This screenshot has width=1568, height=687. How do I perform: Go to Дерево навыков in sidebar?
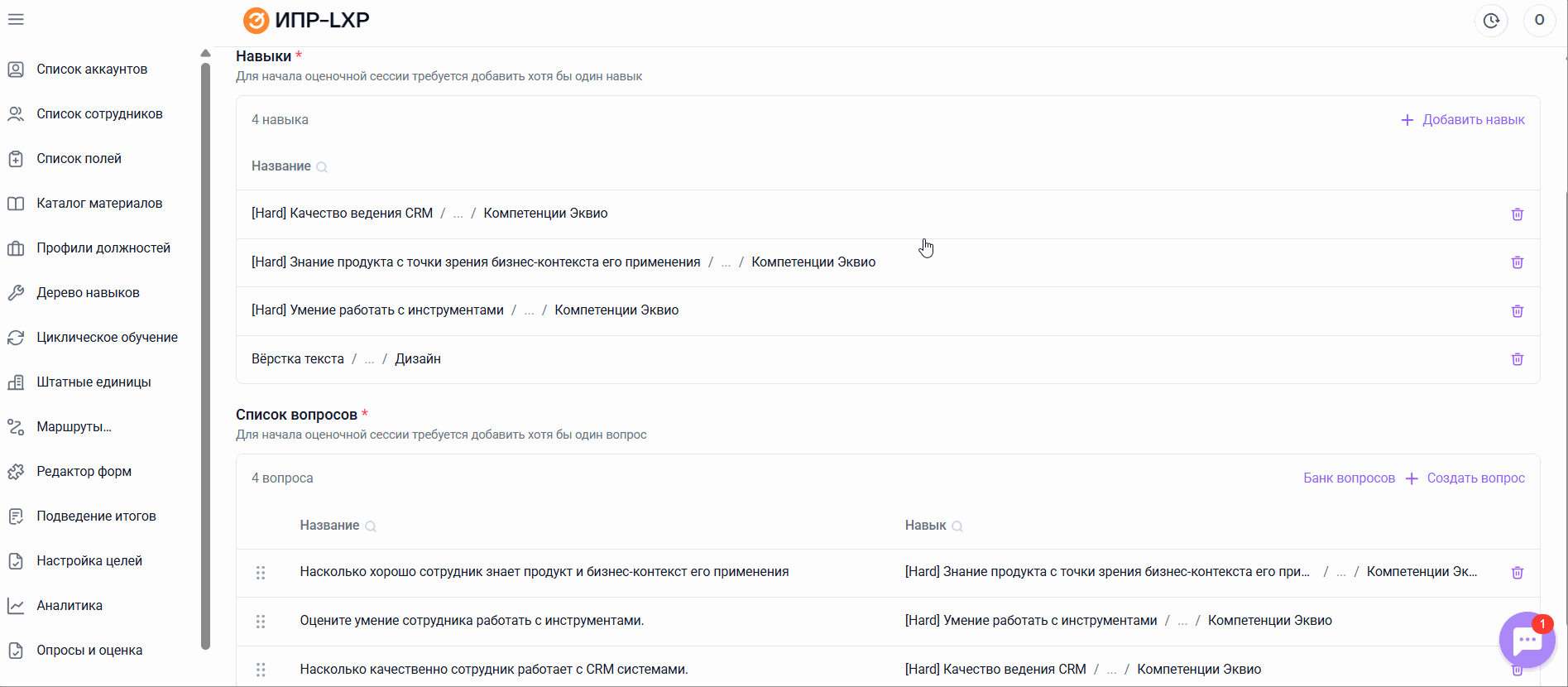[x=88, y=293]
